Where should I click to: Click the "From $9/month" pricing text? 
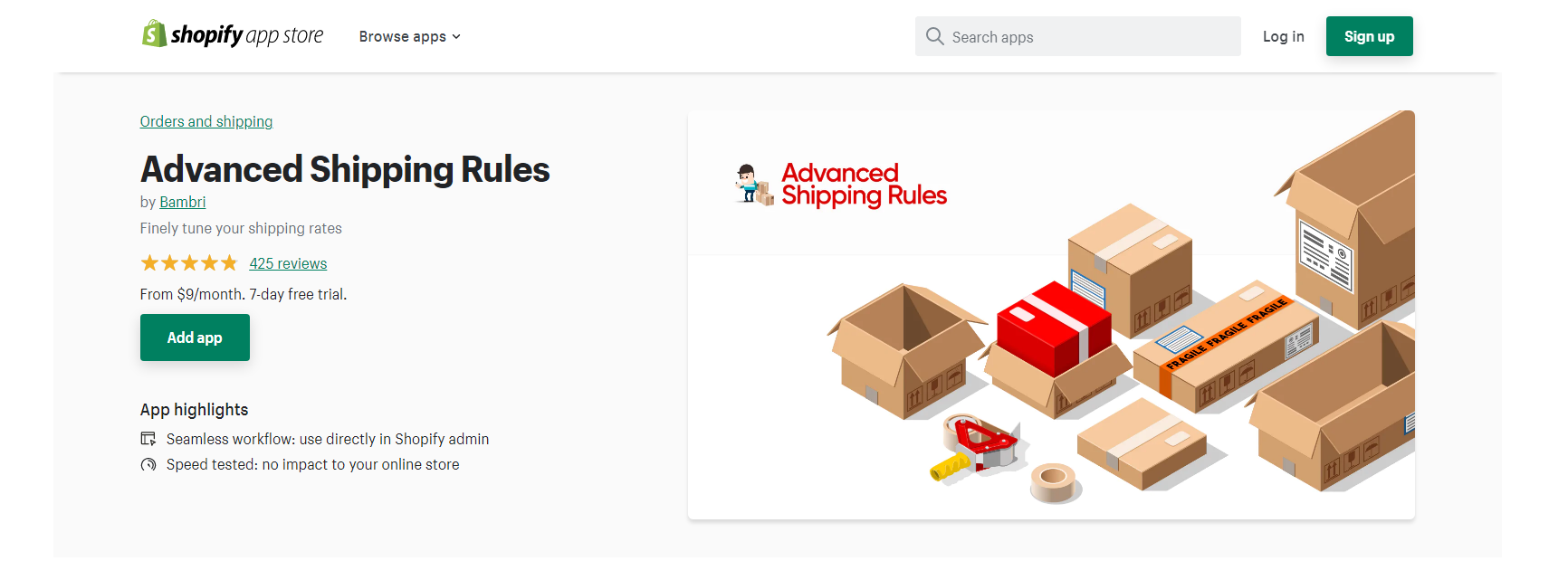tap(243, 294)
